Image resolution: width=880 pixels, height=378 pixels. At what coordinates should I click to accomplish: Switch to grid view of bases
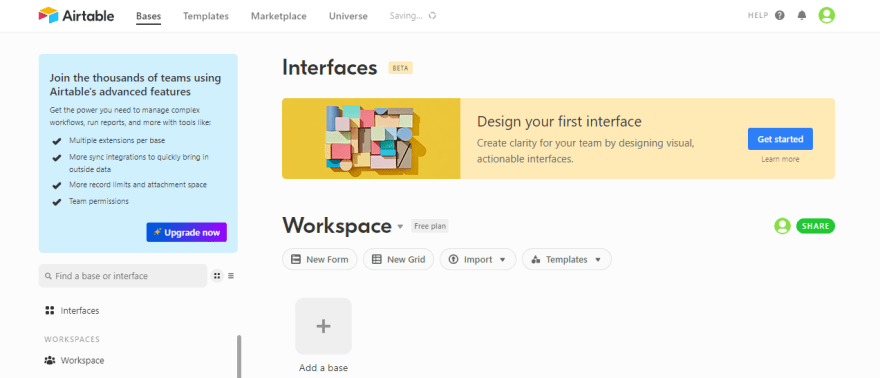click(x=217, y=276)
